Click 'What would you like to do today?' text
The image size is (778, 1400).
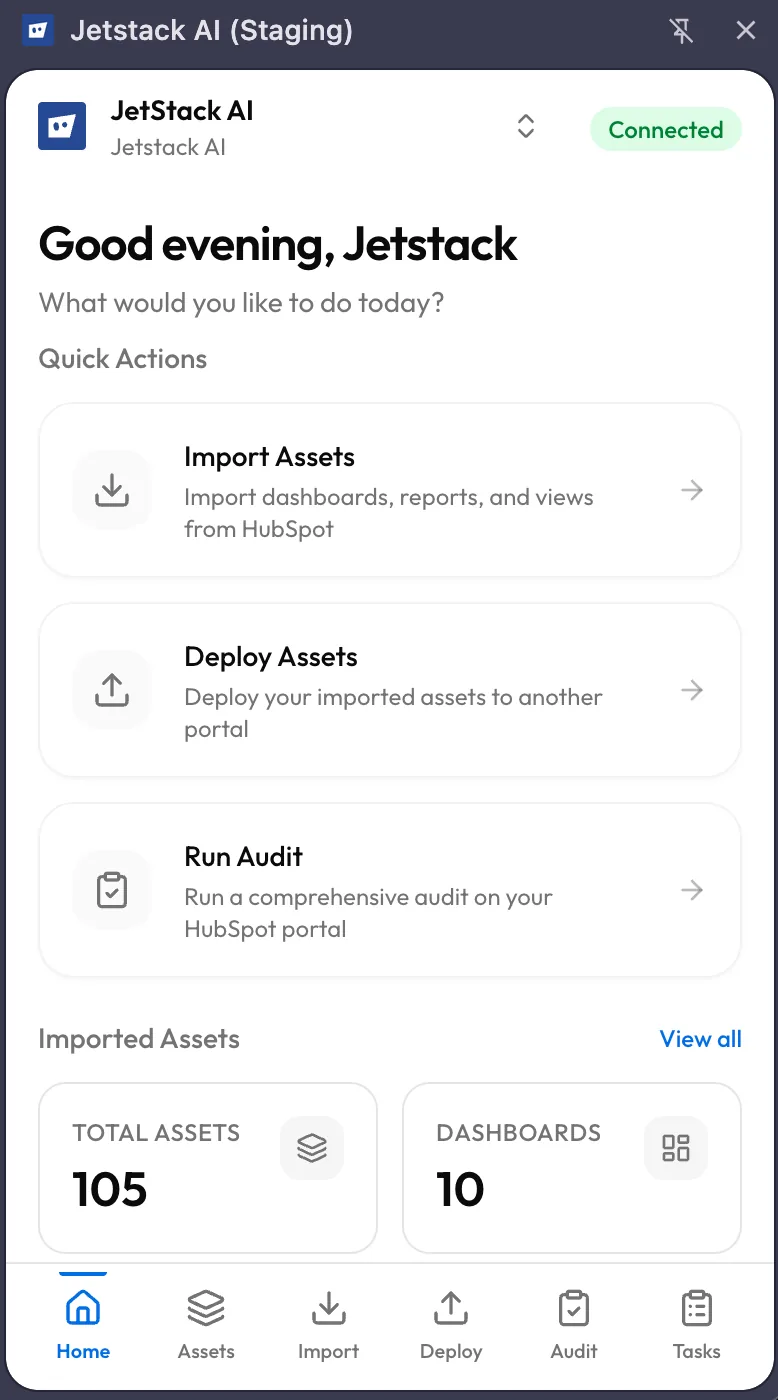tap(241, 303)
